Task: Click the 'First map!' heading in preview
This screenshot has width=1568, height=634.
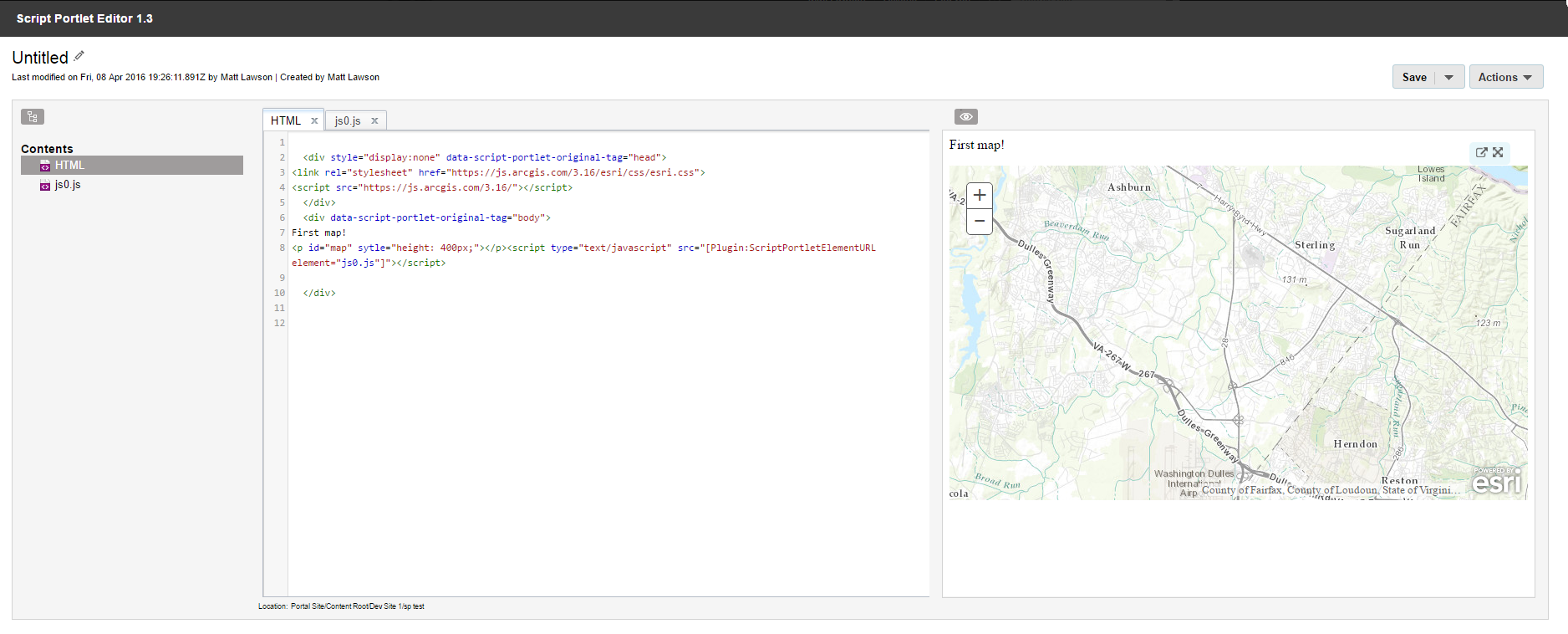Action: pyautogui.click(x=977, y=145)
